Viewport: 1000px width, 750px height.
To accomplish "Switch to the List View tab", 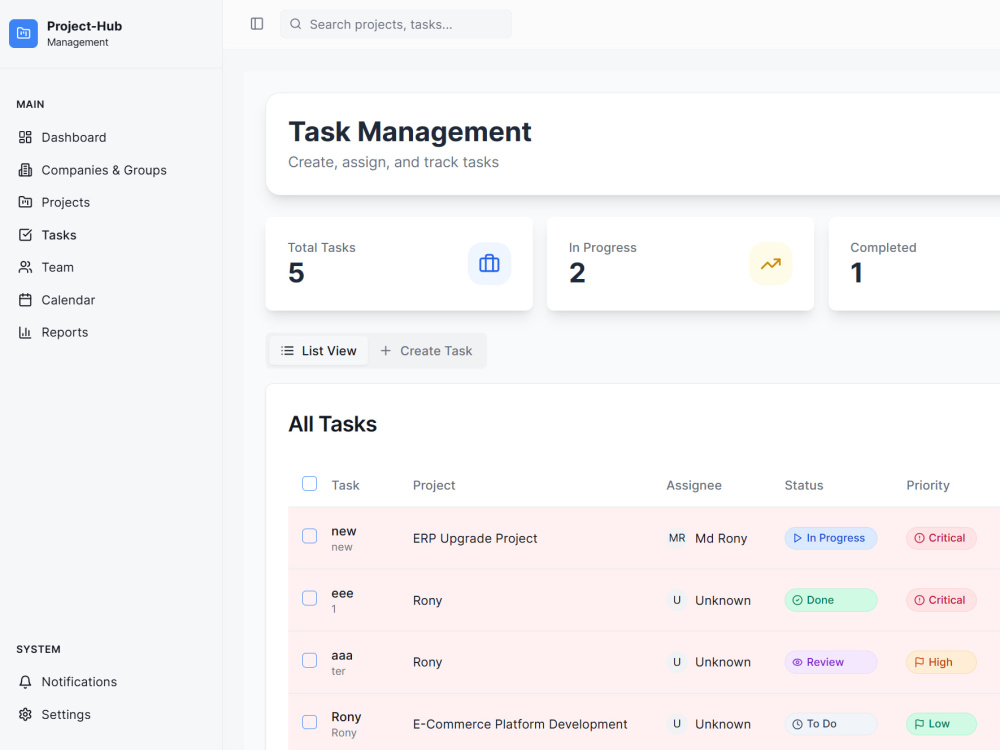I will click(318, 351).
